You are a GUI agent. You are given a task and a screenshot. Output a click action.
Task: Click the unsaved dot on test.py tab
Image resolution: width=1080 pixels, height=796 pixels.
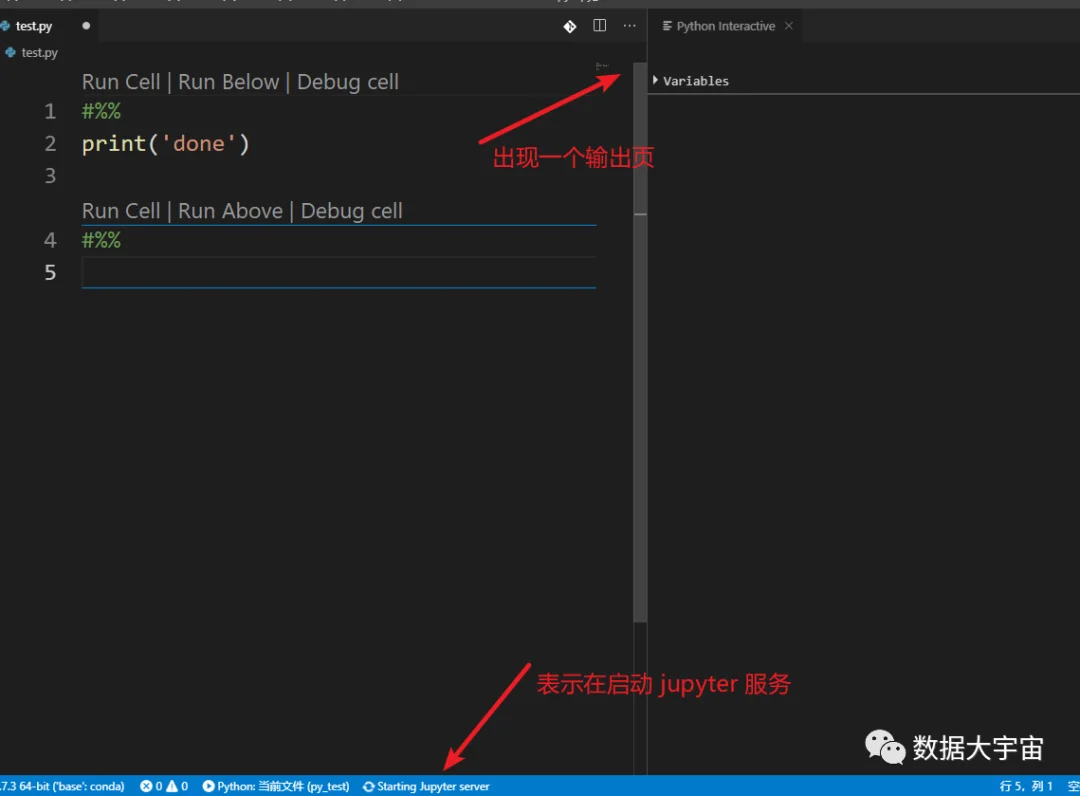point(86,26)
